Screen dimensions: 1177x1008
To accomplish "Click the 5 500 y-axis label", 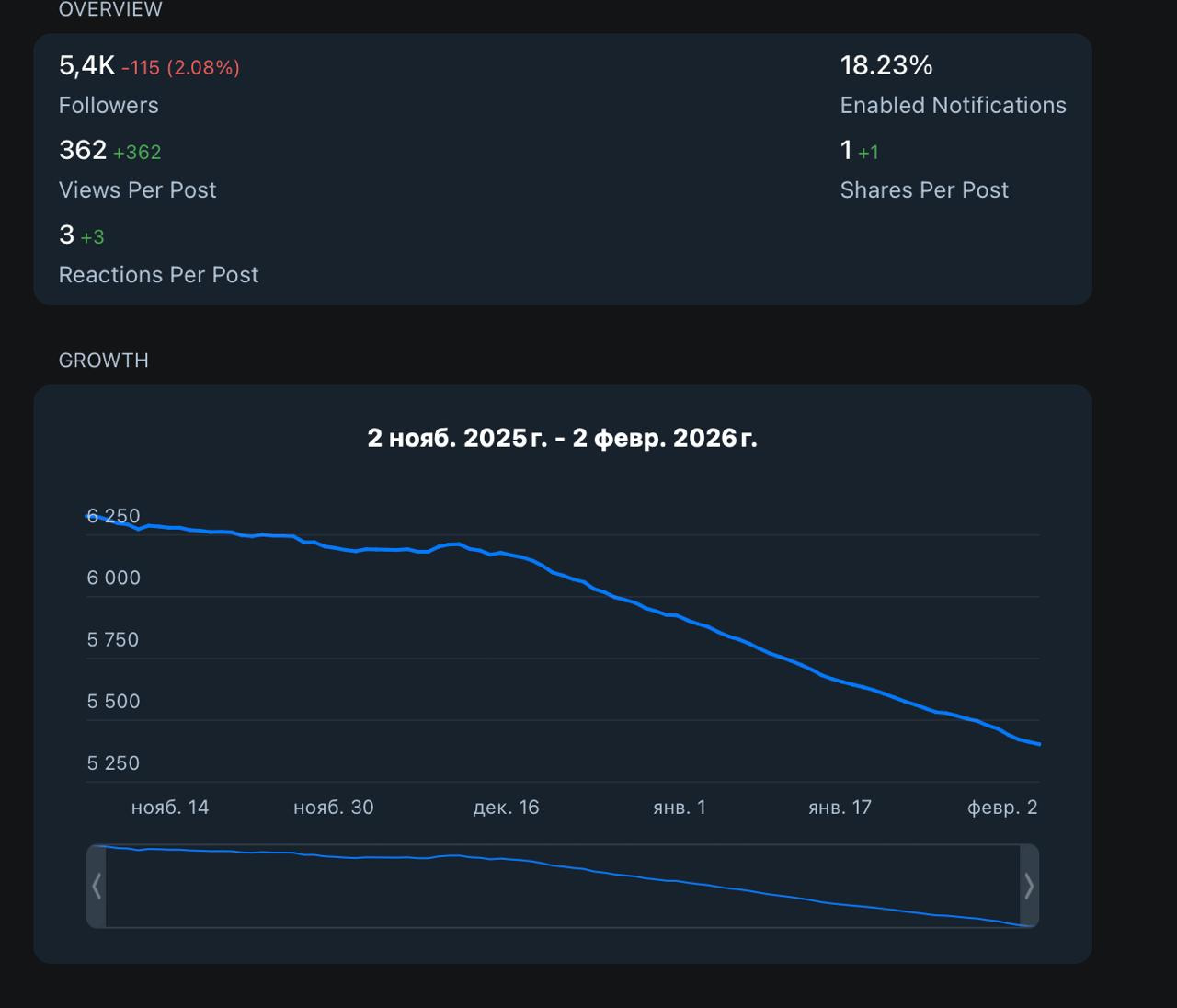I will click(x=114, y=702).
